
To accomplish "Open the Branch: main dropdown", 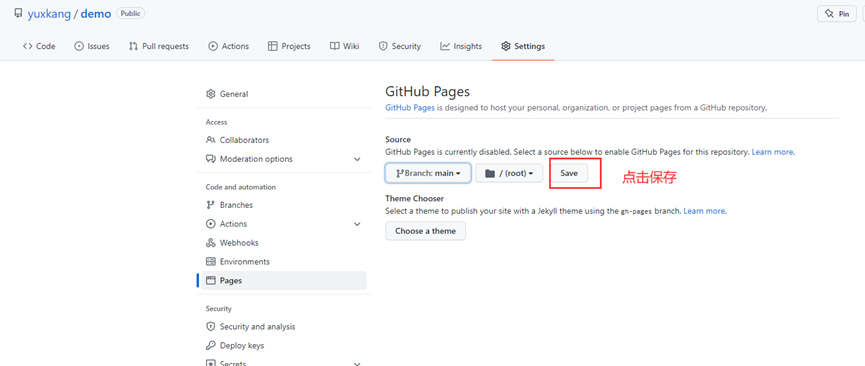I will (x=428, y=173).
